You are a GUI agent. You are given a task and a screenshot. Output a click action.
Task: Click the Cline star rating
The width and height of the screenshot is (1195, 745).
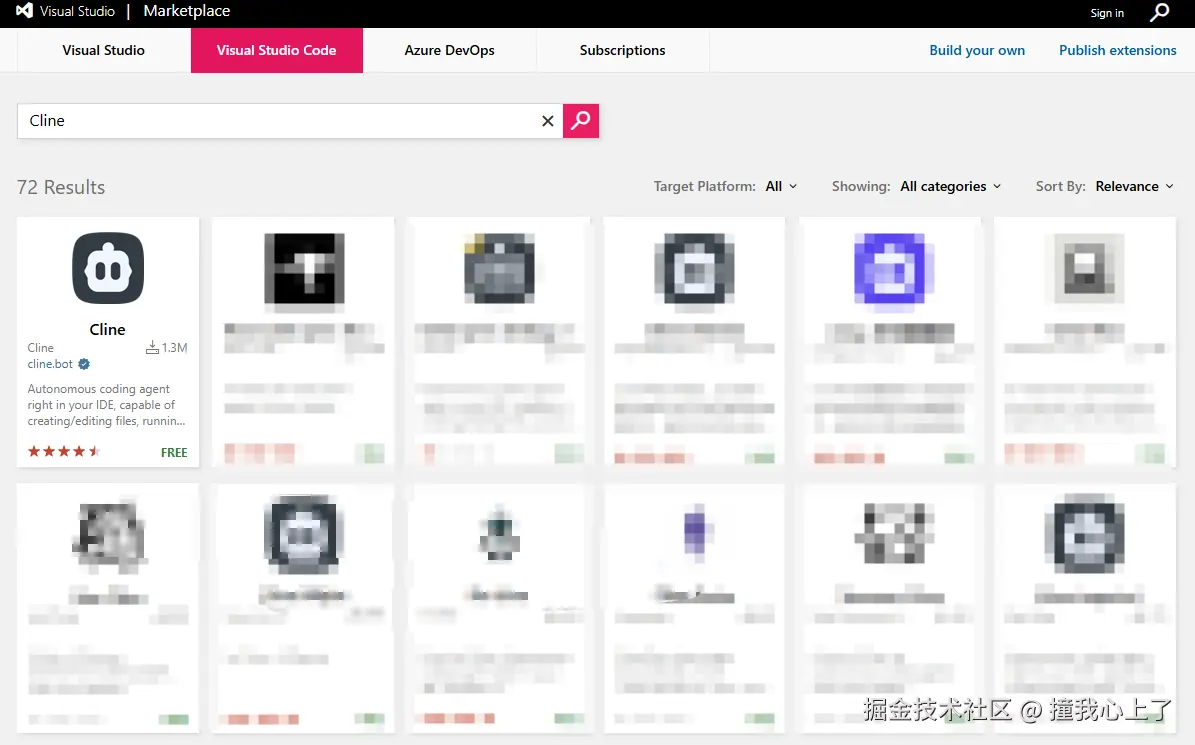pos(64,452)
